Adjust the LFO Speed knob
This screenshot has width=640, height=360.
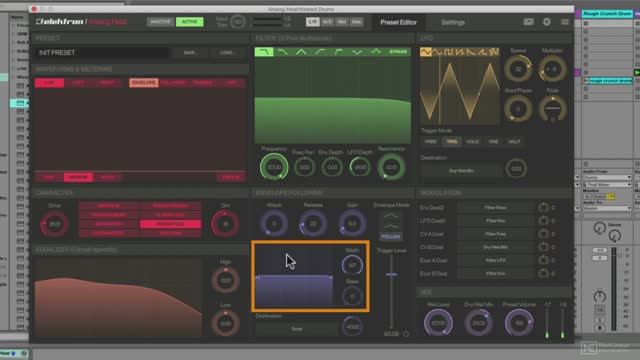[x=518, y=69]
